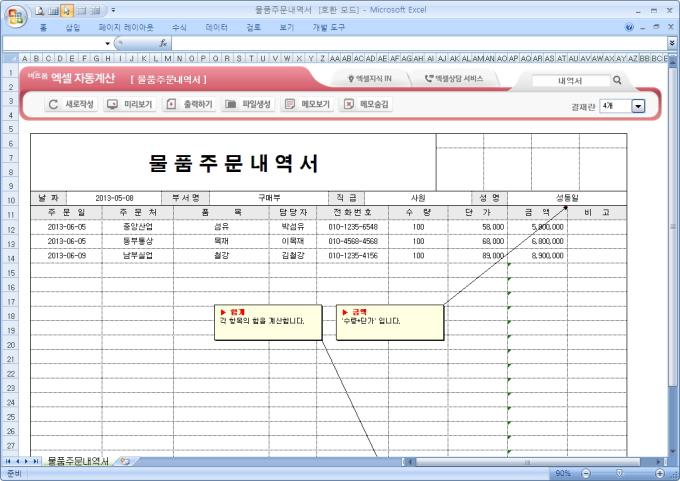Select the 동부통상 cell
This screenshot has width=680, height=481.
point(137,241)
